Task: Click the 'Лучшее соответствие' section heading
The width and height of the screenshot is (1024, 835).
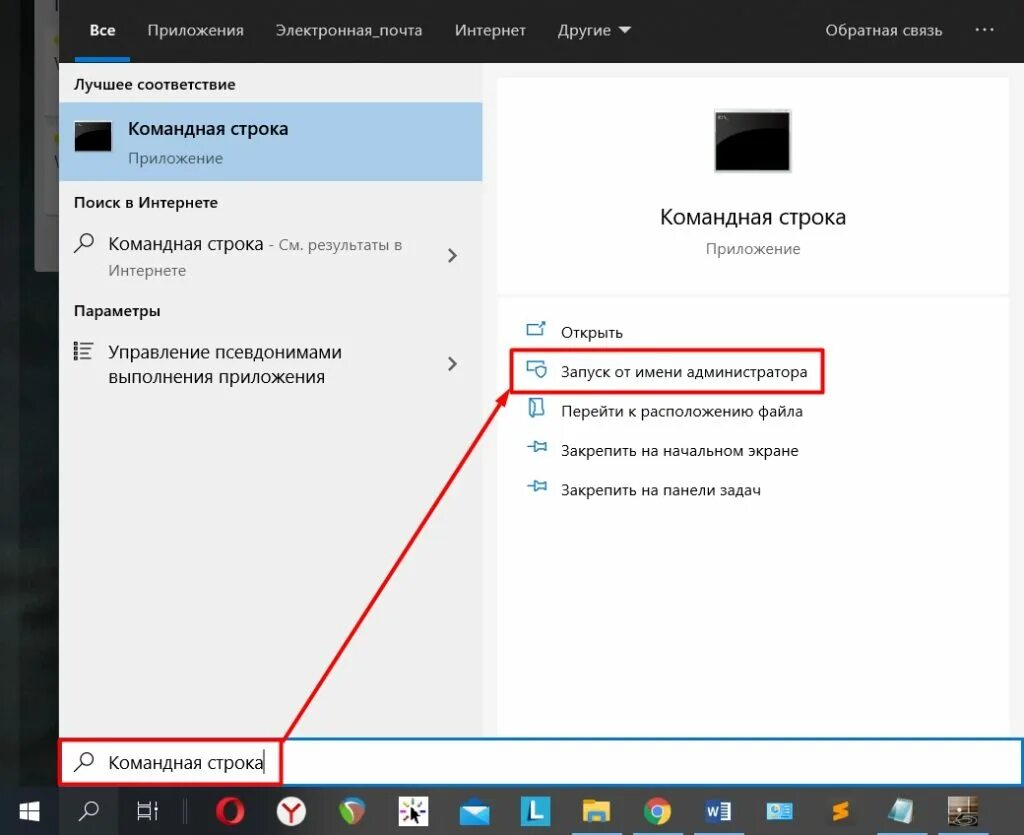Action: tap(154, 84)
